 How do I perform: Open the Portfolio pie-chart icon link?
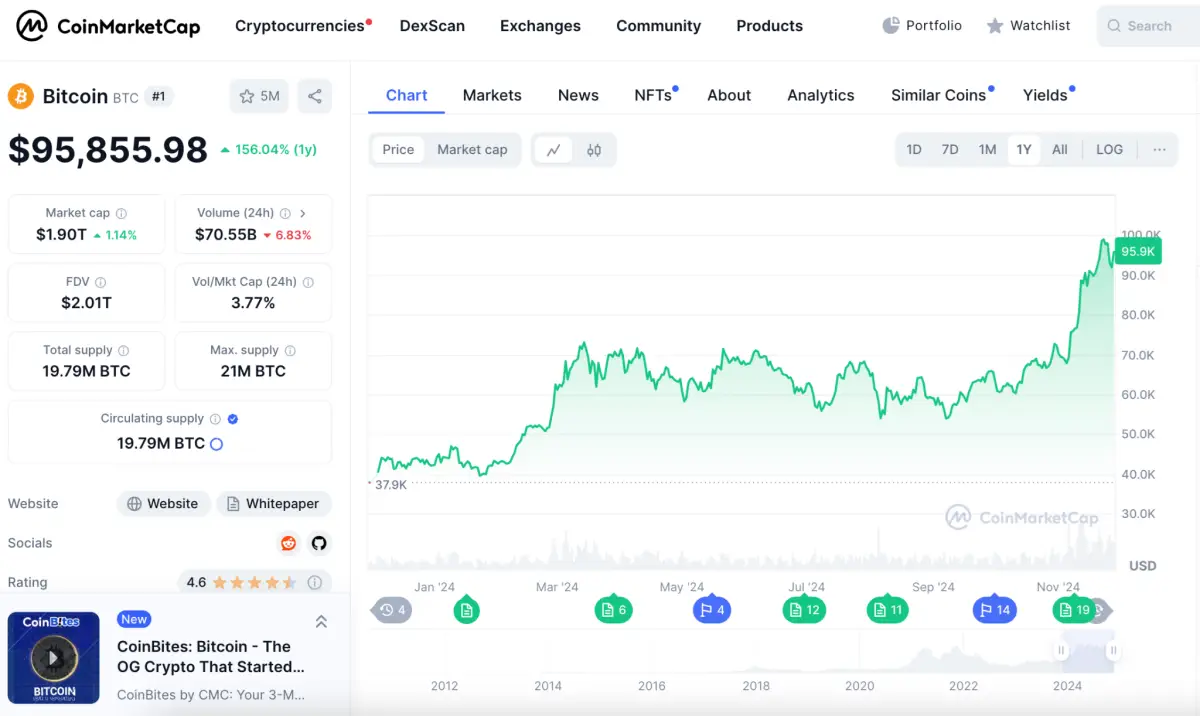(x=891, y=26)
